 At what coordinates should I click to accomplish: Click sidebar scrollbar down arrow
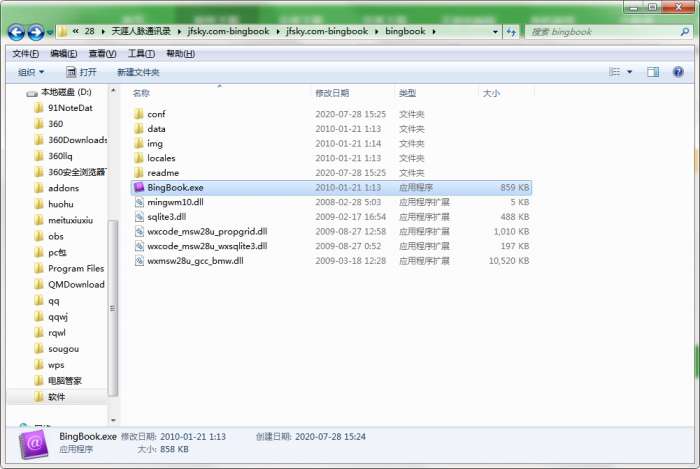[x=113, y=420]
